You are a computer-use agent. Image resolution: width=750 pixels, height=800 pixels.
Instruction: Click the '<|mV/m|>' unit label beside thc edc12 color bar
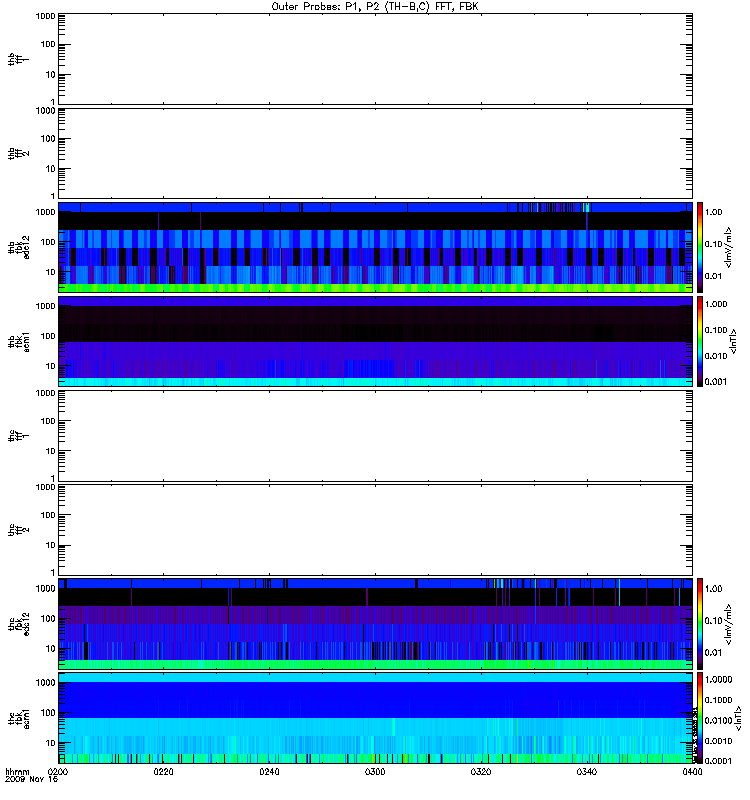click(729, 623)
